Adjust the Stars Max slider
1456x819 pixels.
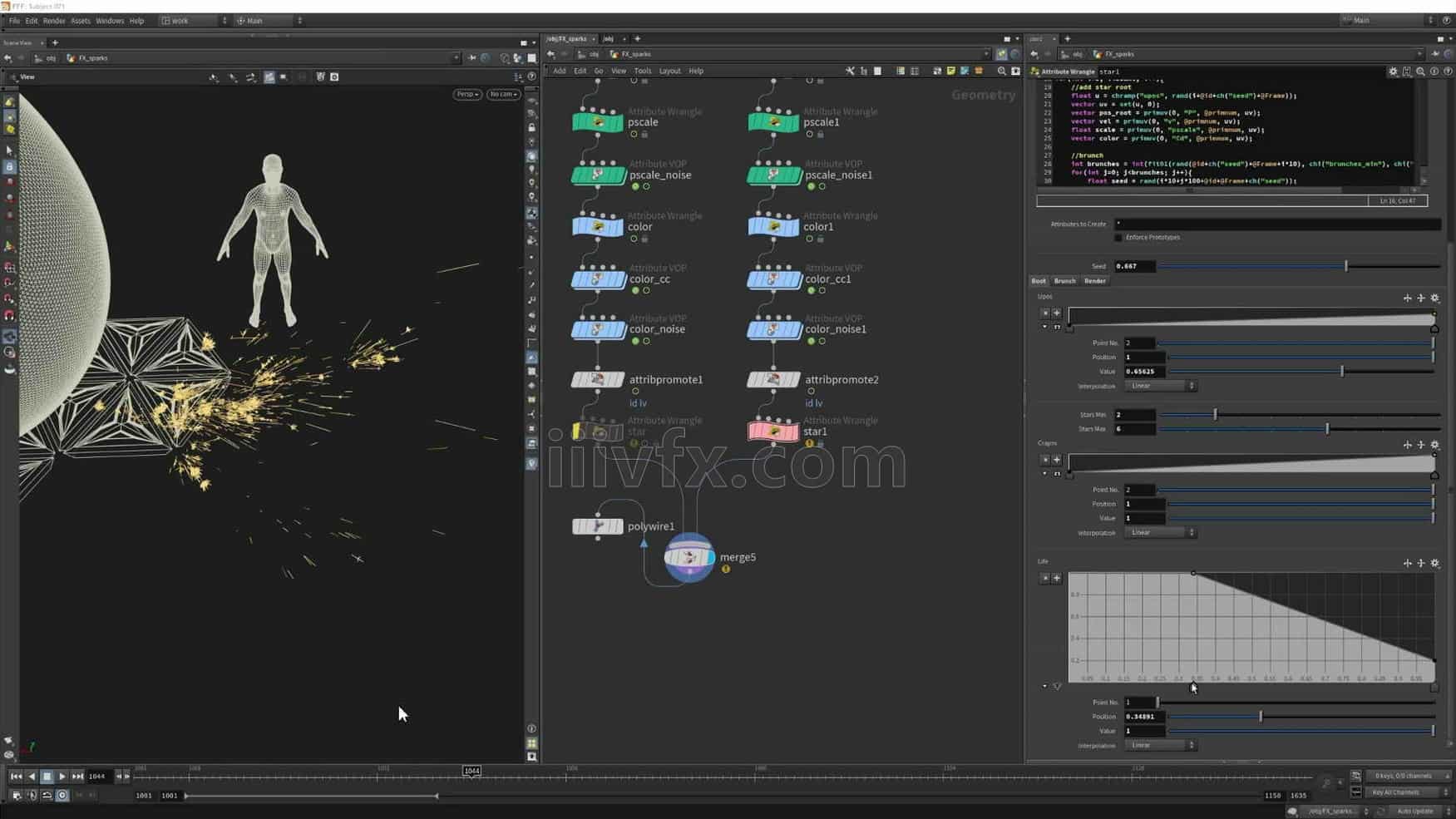pos(1299,429)
